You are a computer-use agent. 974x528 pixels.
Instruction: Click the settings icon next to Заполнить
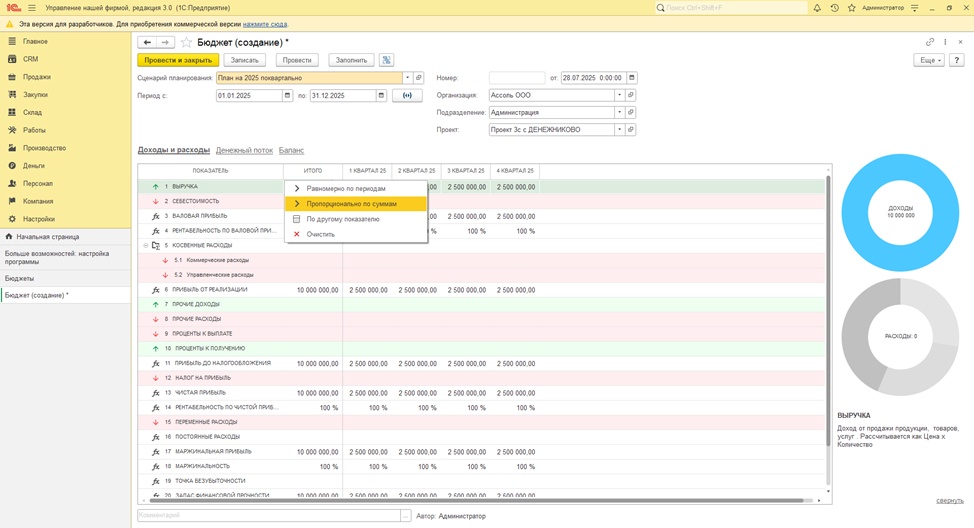(x=386, y=60)
